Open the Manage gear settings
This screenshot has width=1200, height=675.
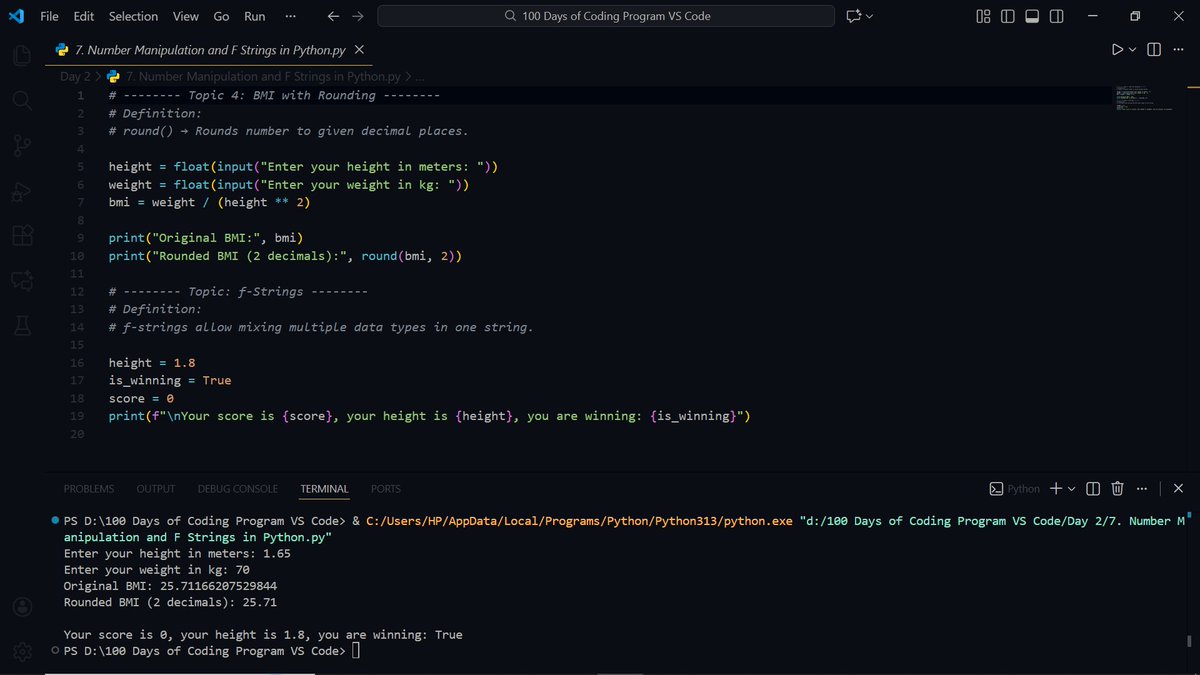21,651
